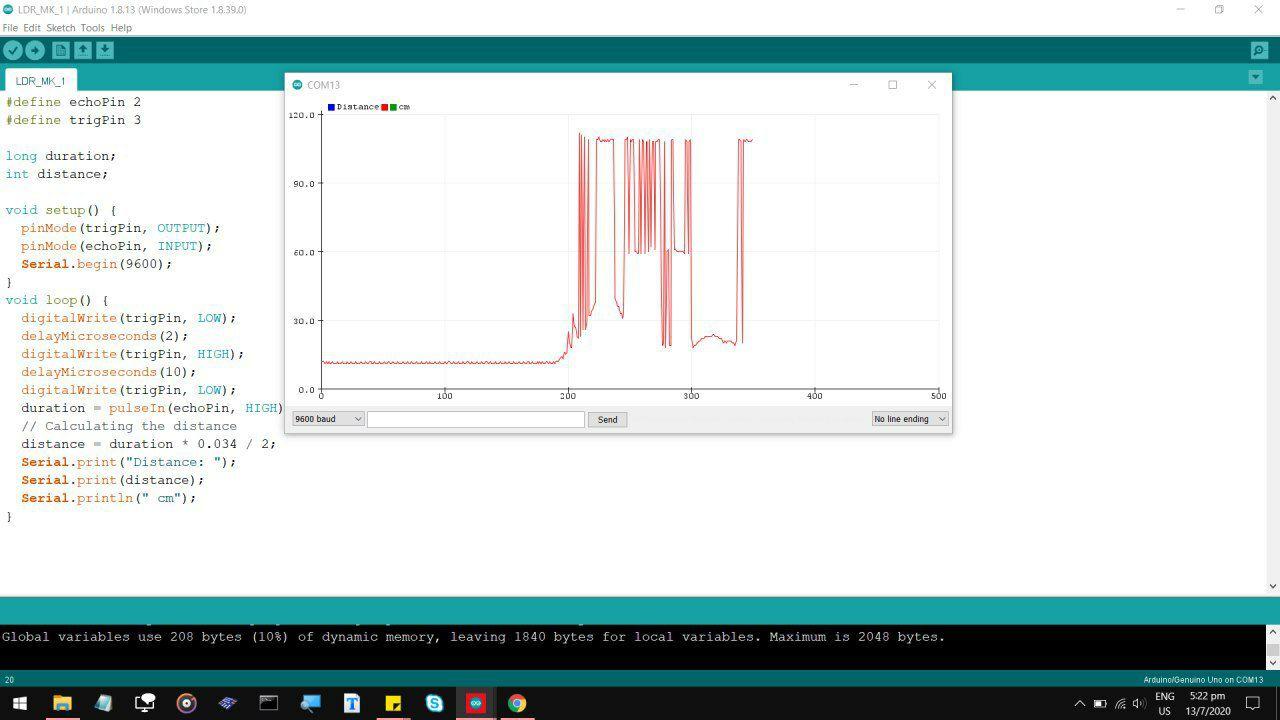Open the Windows Start menu
The width and height of the screenshot is (1280, 720).
click(19, 703)
